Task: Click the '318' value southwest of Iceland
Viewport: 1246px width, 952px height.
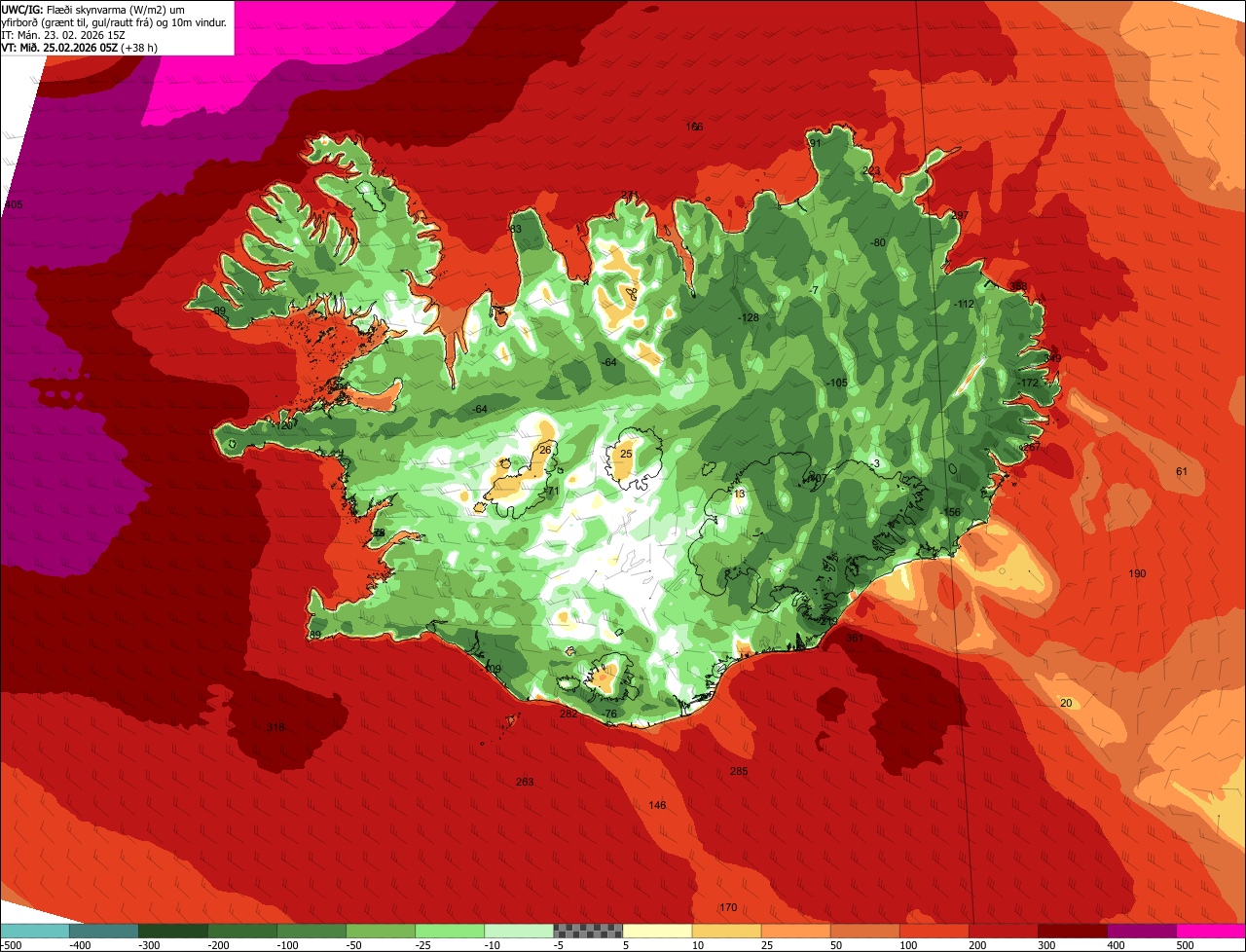Action: 275,727
